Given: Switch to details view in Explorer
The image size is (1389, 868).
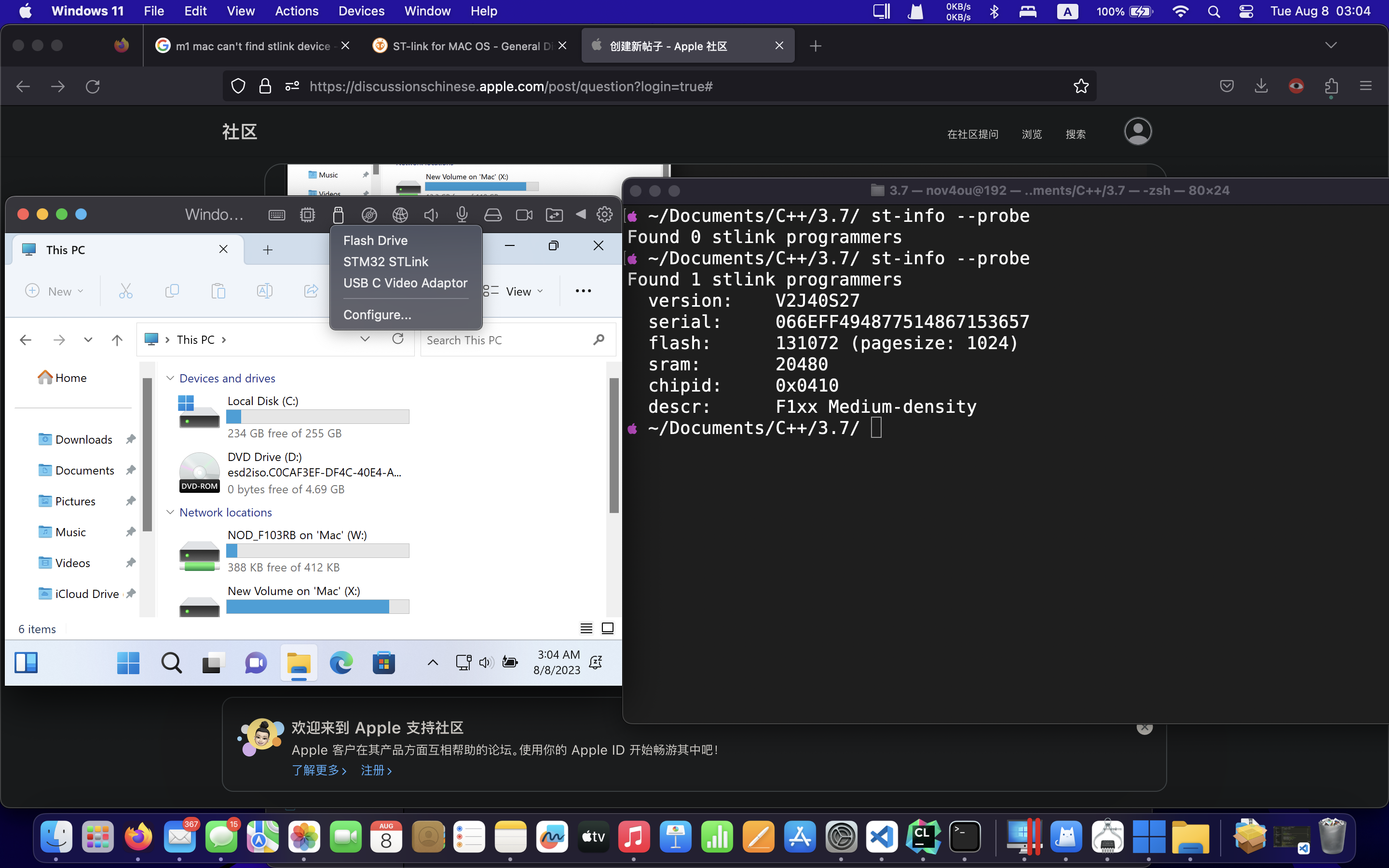Looking at the screenshot, I should coord(586,628).
